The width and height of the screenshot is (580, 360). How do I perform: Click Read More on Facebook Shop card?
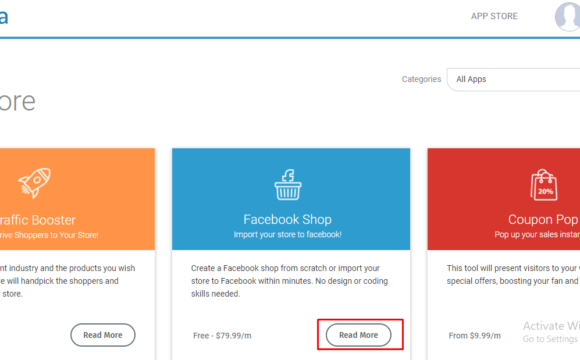pyautogui.click(x=358, y=335)
